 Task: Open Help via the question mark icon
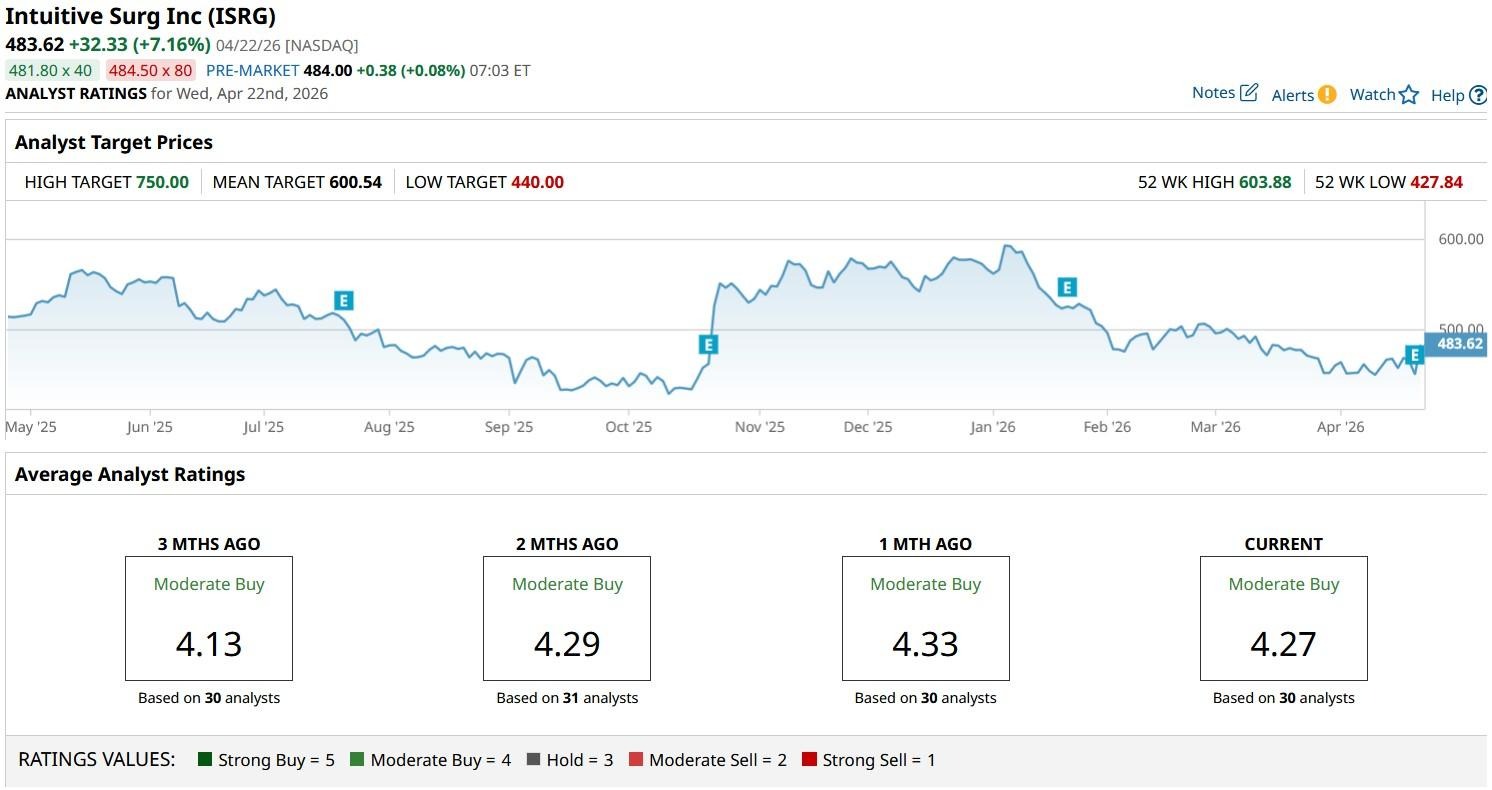[1478, 96]
